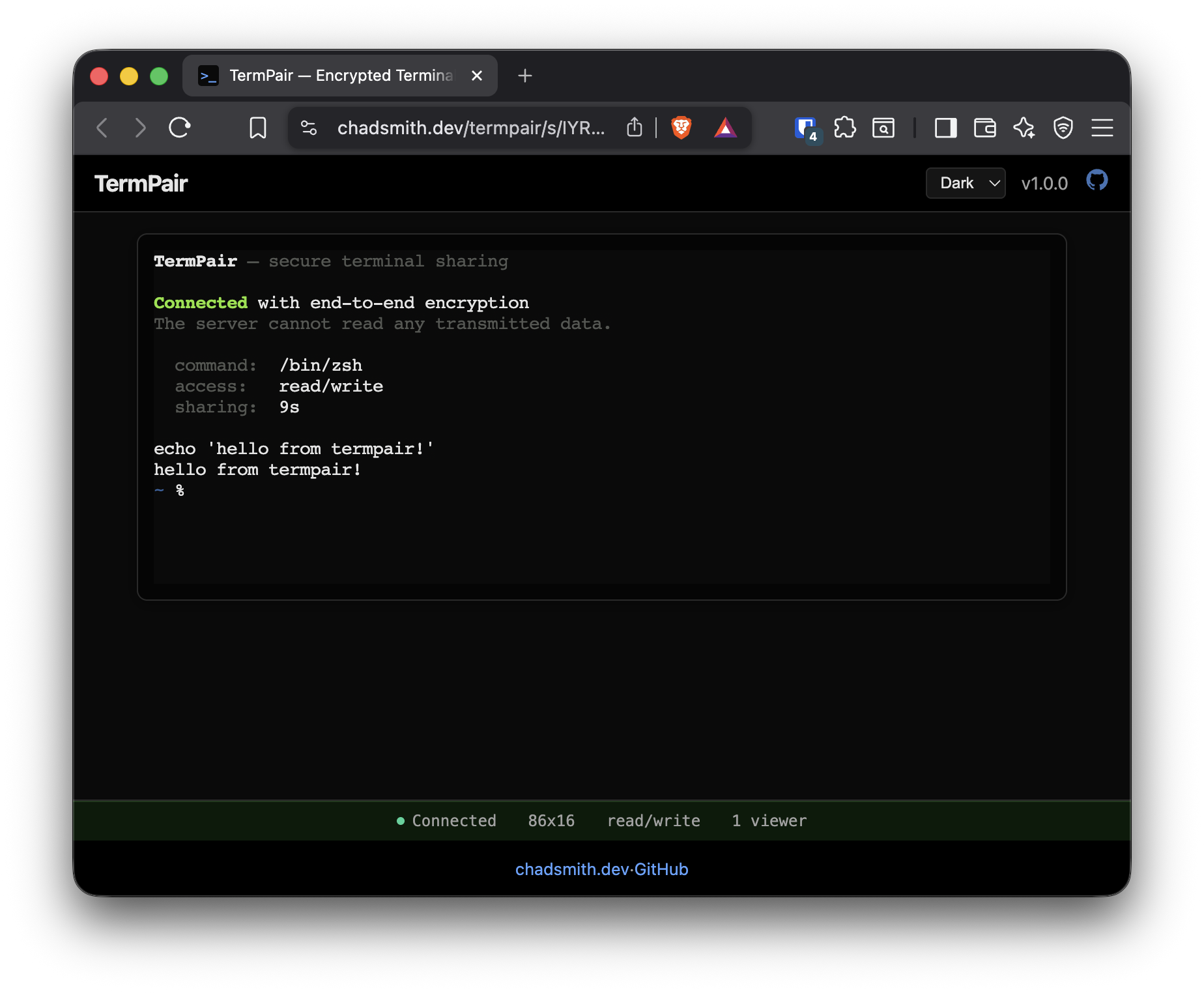
Task: Open the chadsmith.dev footer link
Action: click(x=572, y=869)
